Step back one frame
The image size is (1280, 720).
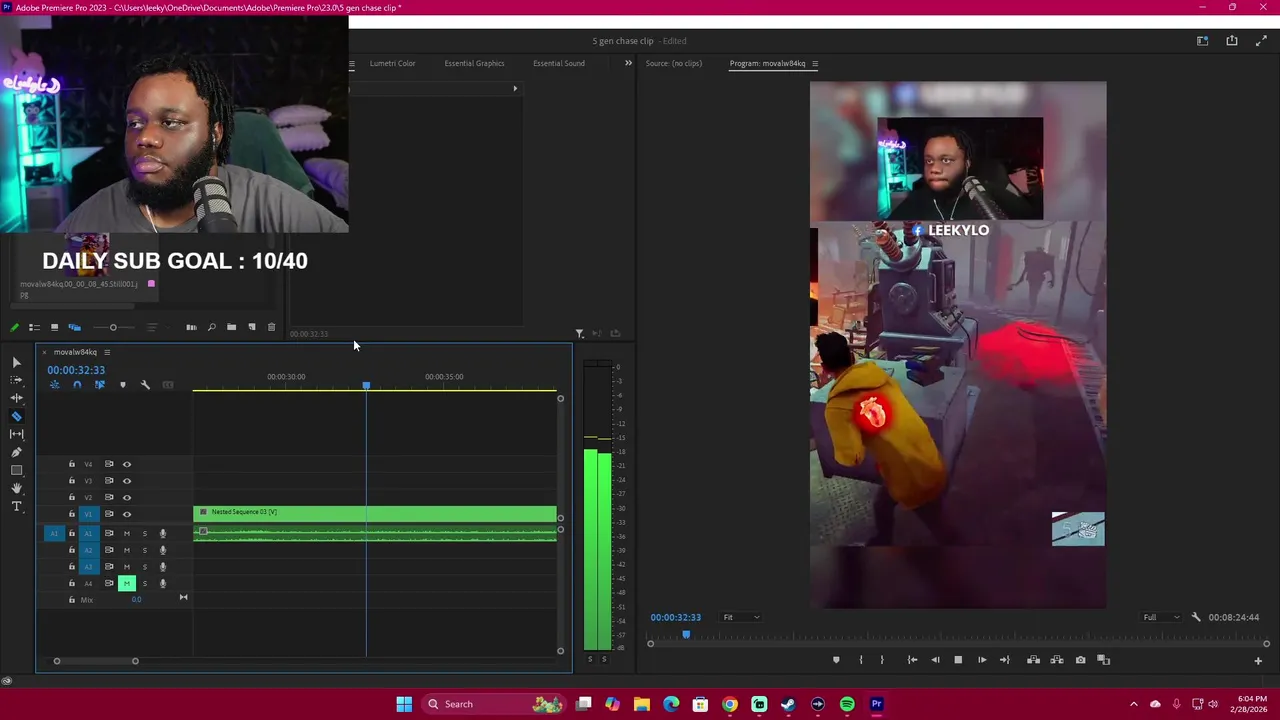pyautogui.click(x=935, y=660)
